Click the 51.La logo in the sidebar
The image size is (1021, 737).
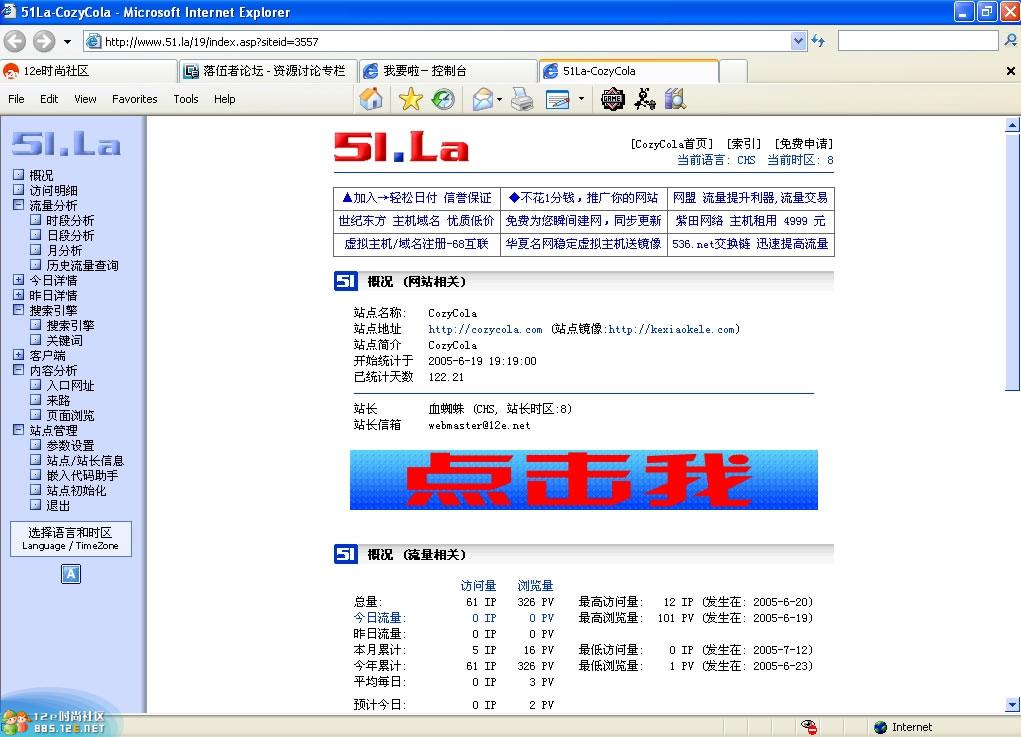[66, 144]
